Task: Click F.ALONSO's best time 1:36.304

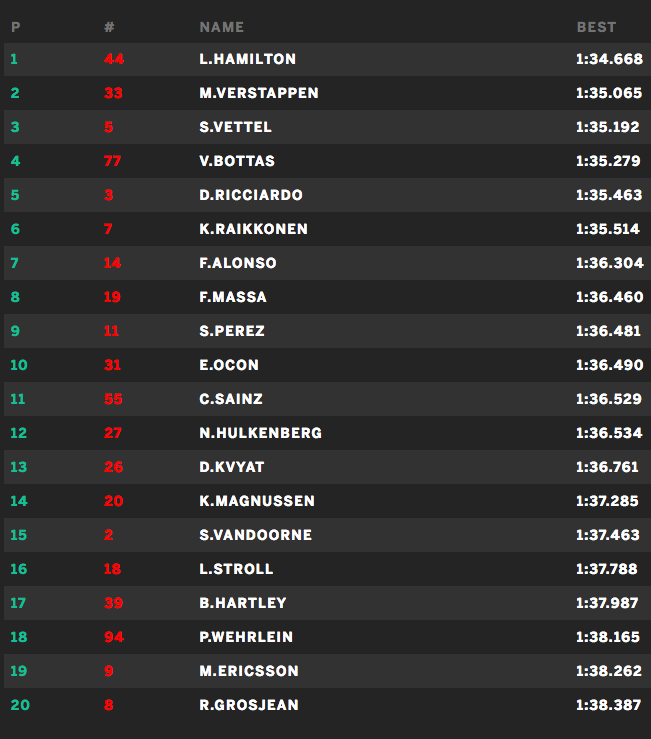Action: [x=608, y=263]
